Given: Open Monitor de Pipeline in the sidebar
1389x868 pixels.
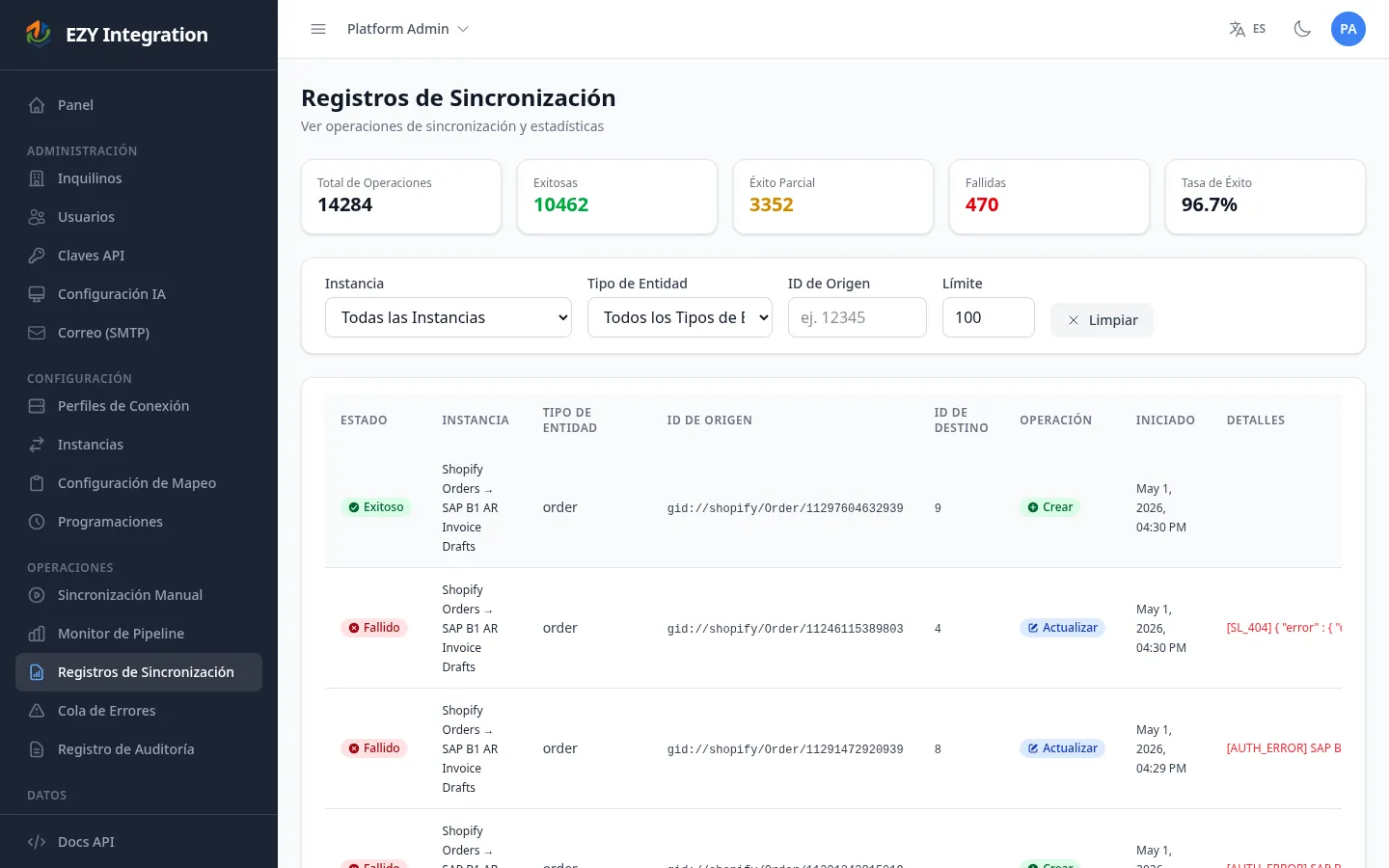Looking at the screenshot, I should click(x=139, y=634).
